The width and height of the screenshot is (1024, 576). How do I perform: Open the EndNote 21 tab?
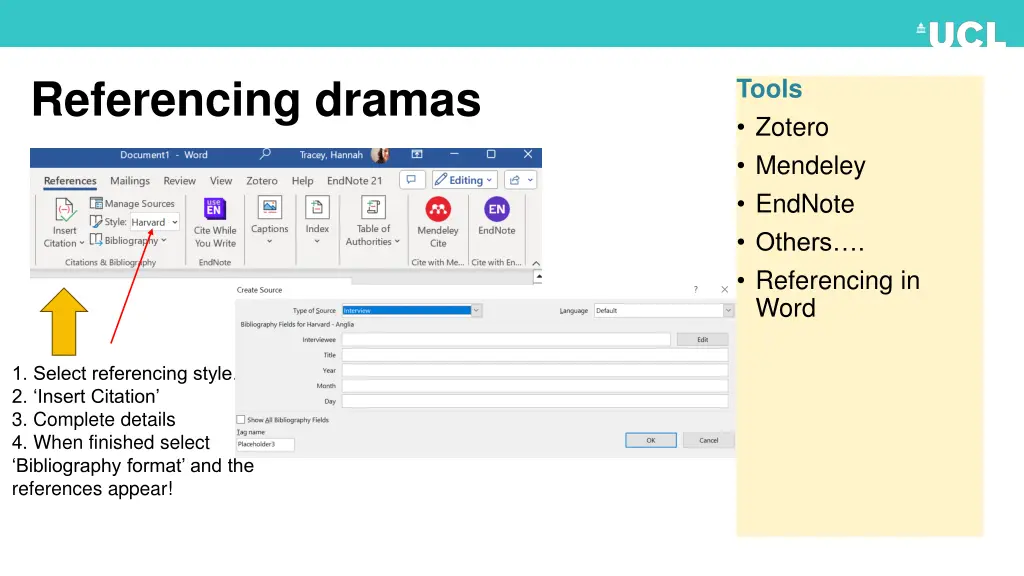pos(355,181)
